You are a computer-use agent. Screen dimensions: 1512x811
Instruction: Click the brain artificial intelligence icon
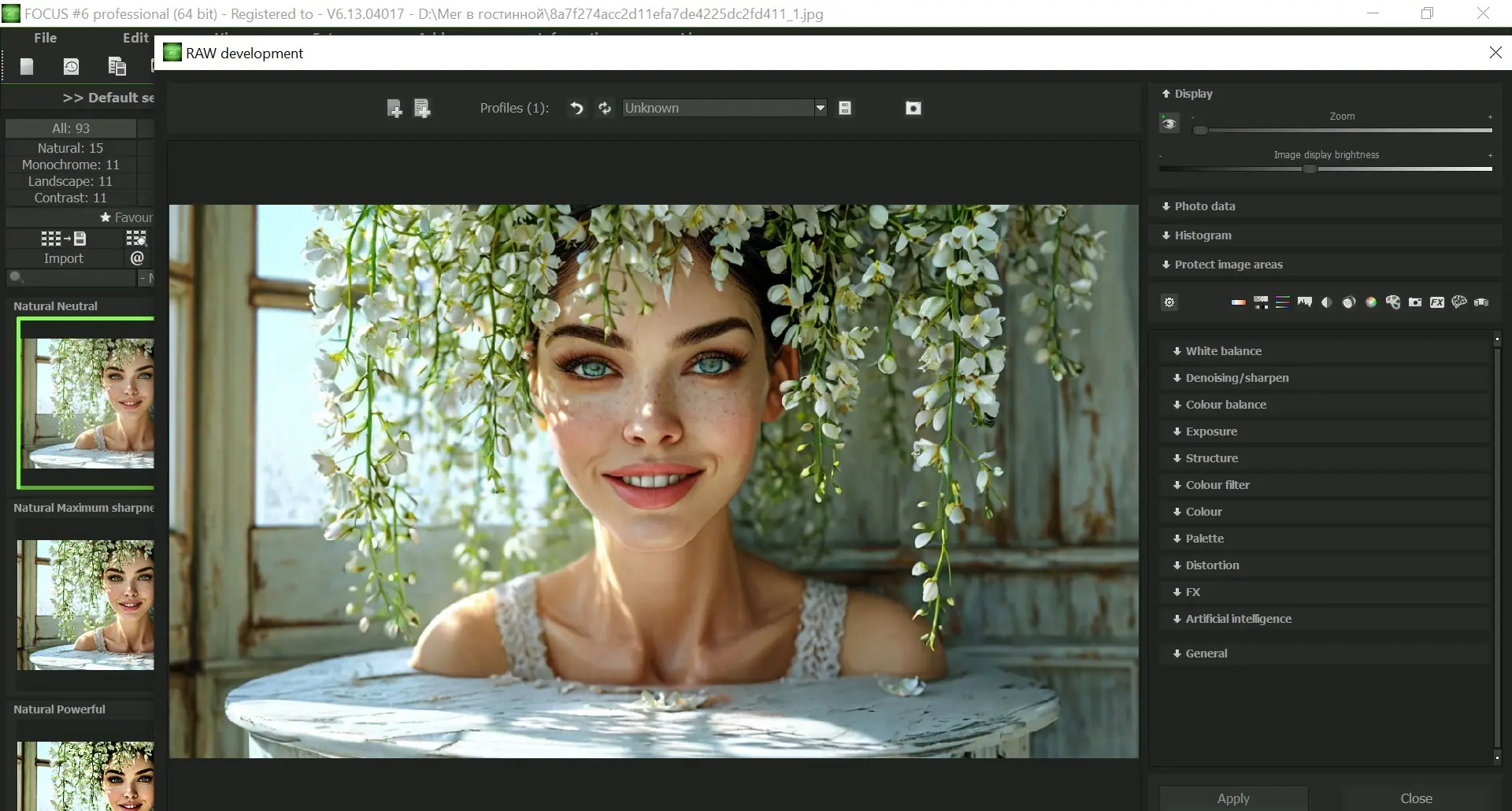[1459, 302]
